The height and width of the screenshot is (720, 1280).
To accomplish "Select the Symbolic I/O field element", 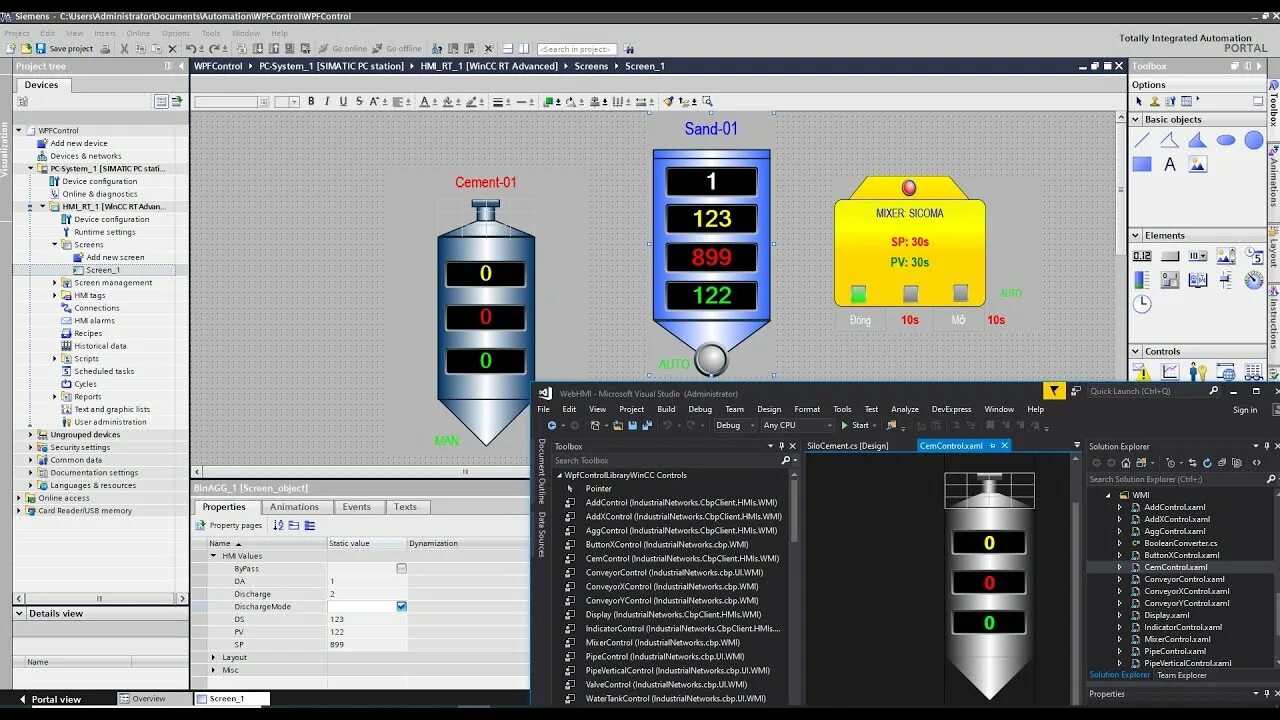I will [1197, 256].
